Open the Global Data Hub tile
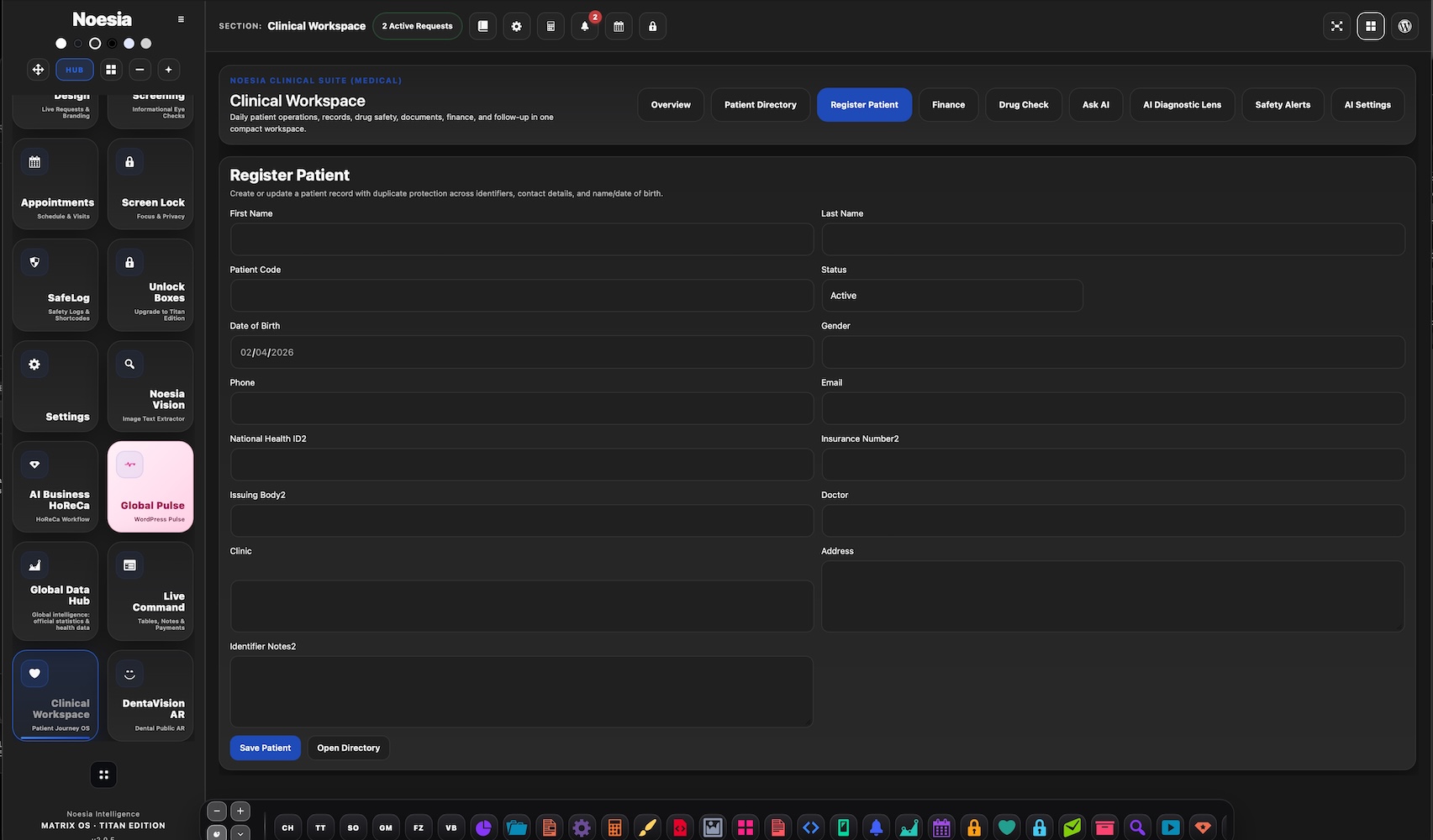The width and height of the screenshot is (1433, 840). click(x=55, y=591)
